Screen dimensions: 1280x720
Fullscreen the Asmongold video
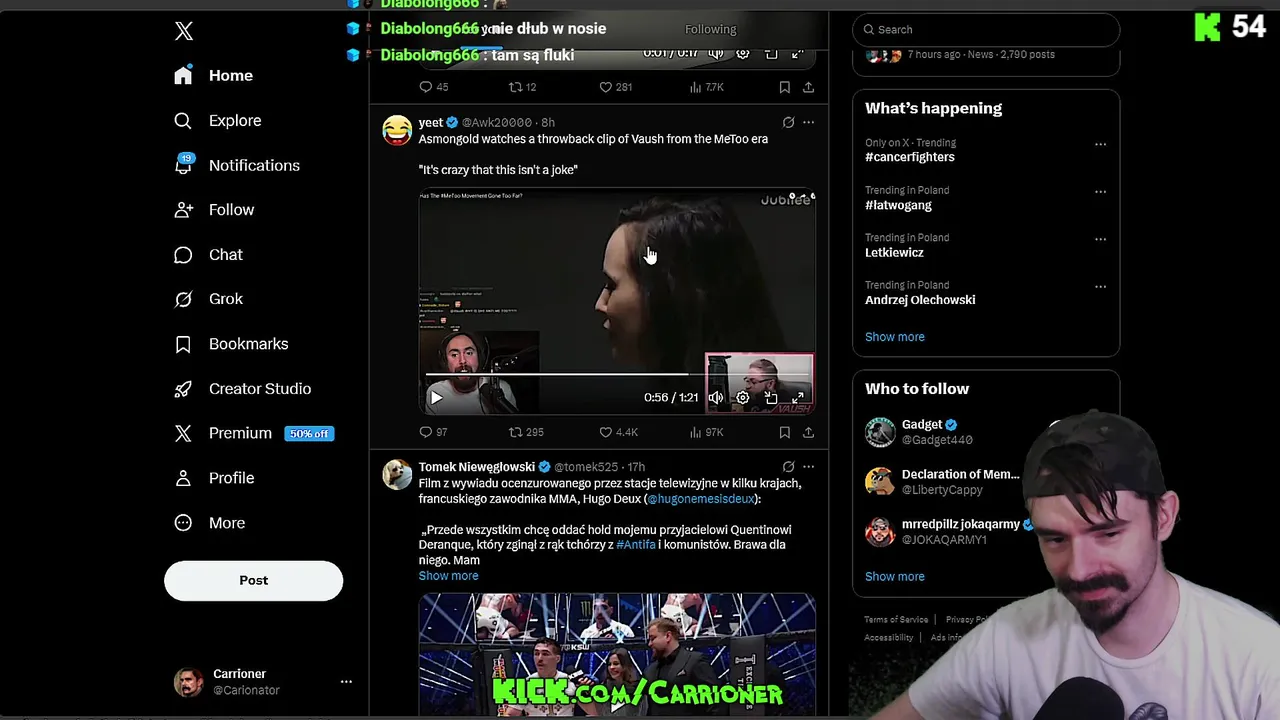tap(798, 397)
